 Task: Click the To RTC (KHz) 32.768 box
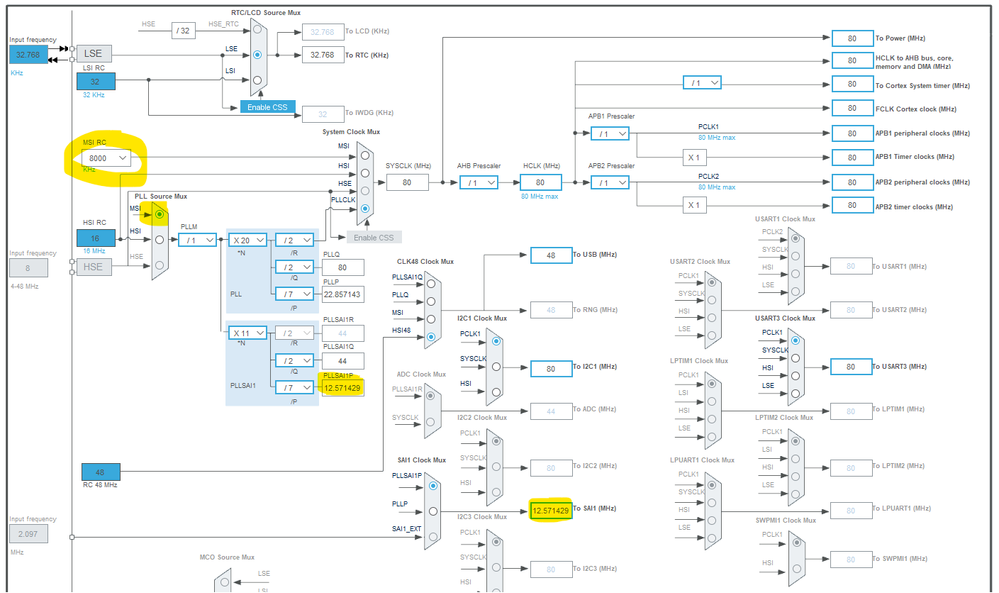click(322, 55)
